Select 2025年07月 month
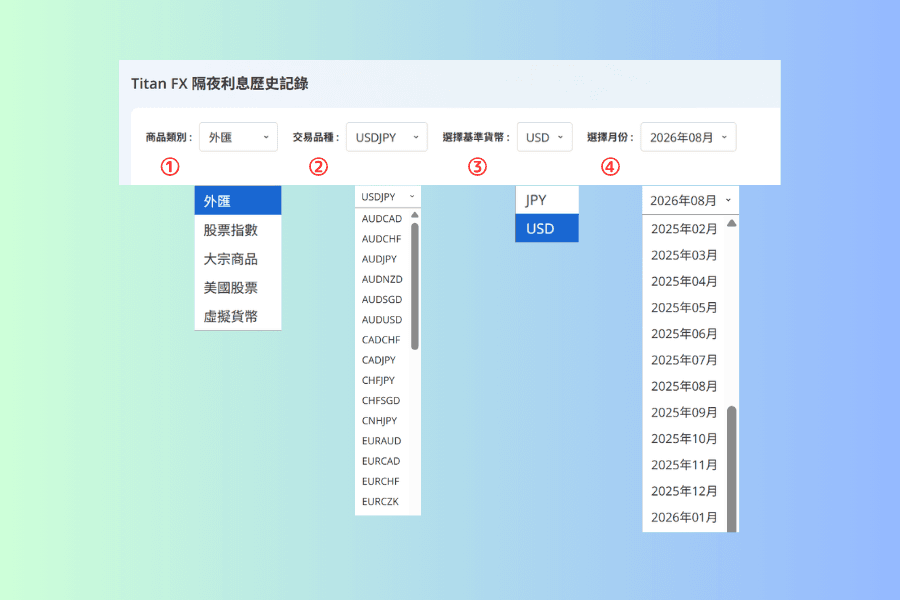Image resolution: width=900 pixels, height=600 pixels. click(684, 360)
